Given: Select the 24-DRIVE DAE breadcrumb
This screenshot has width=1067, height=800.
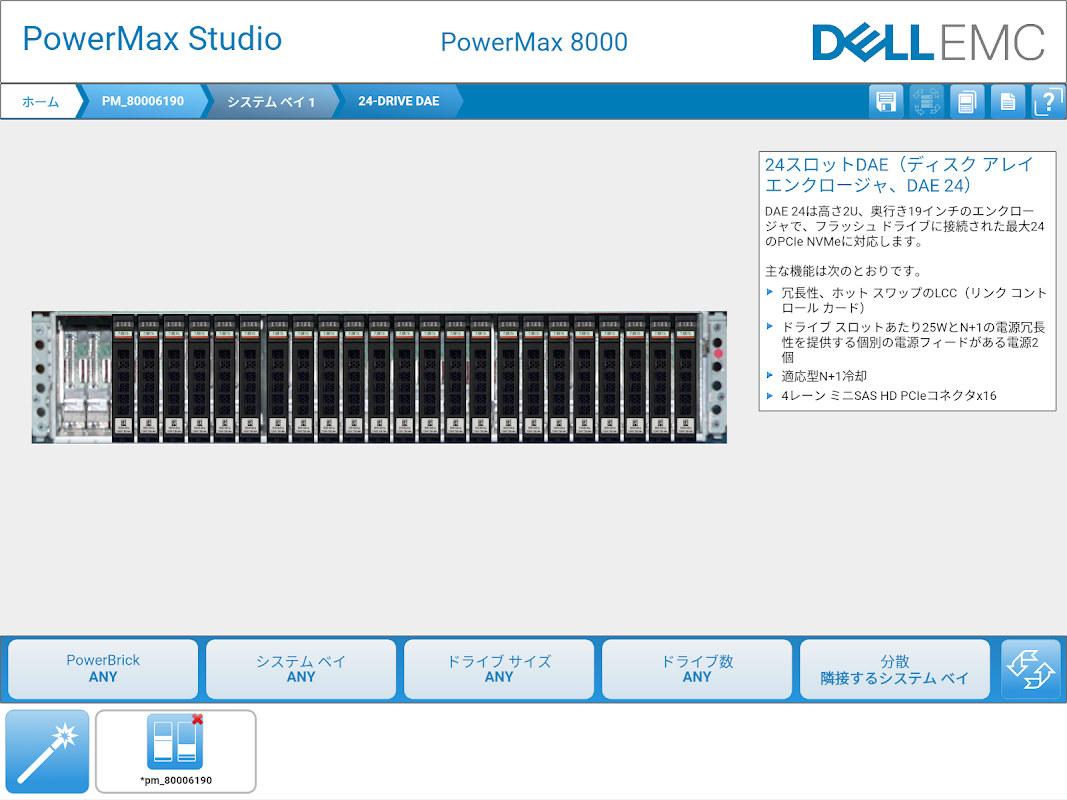Looking at the screenshot, I should click(399, 101).
